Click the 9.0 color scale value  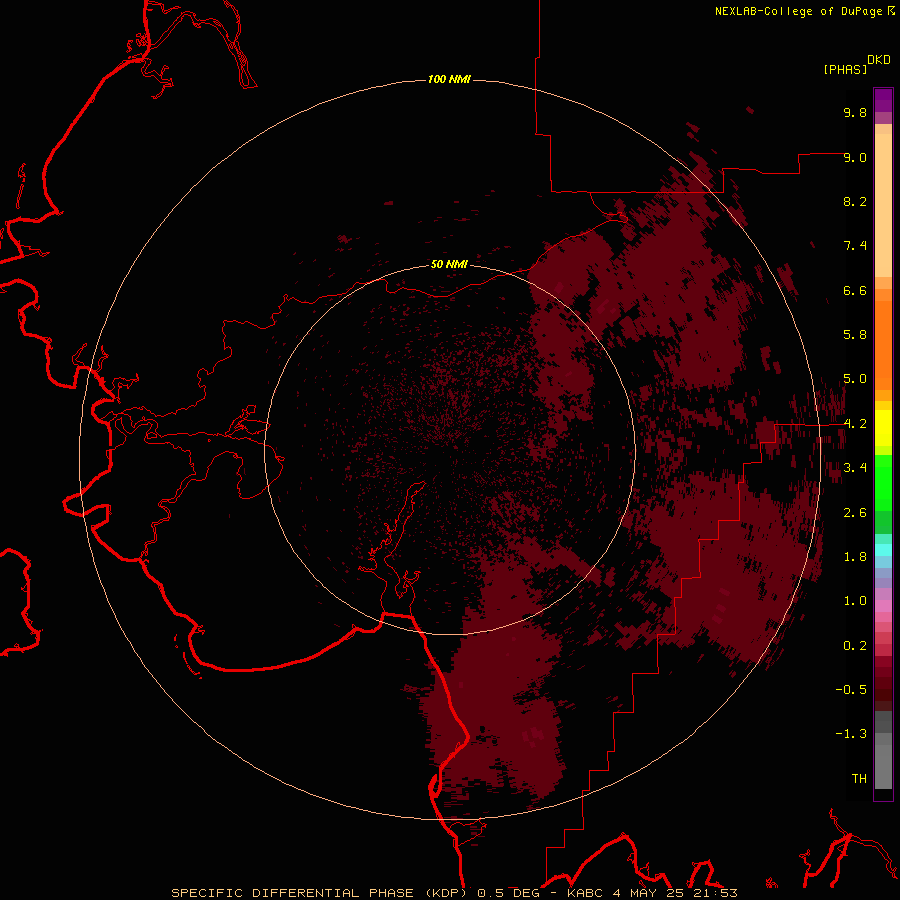855,157
